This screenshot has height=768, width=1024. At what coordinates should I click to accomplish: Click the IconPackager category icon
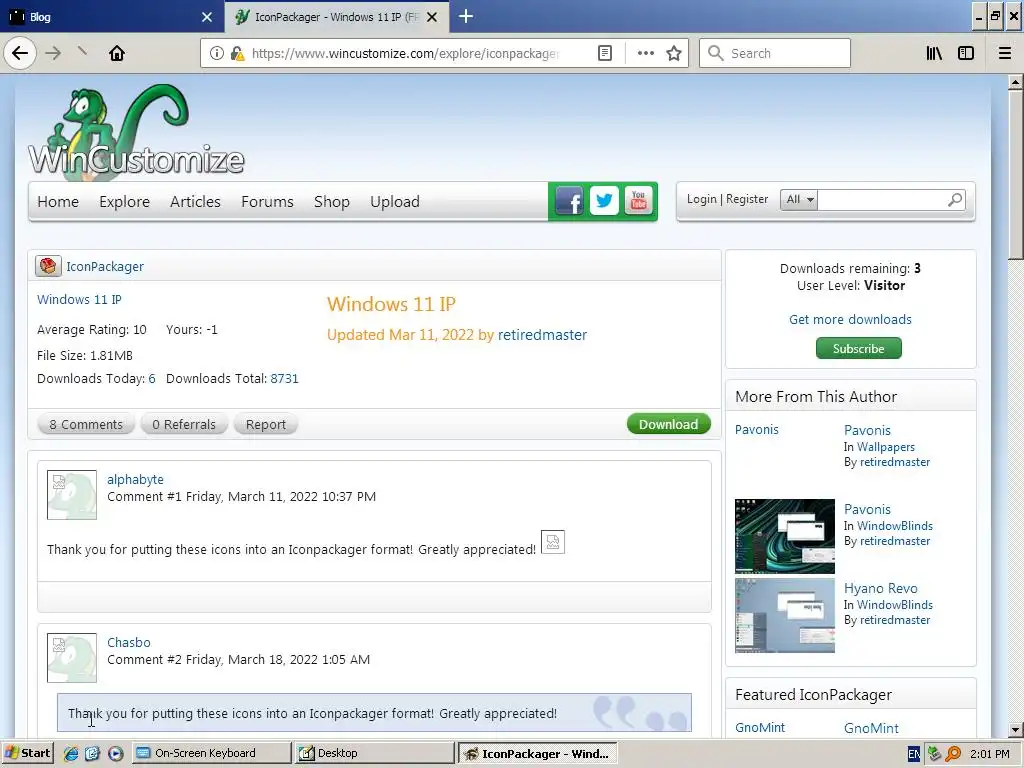click(48, 266)
